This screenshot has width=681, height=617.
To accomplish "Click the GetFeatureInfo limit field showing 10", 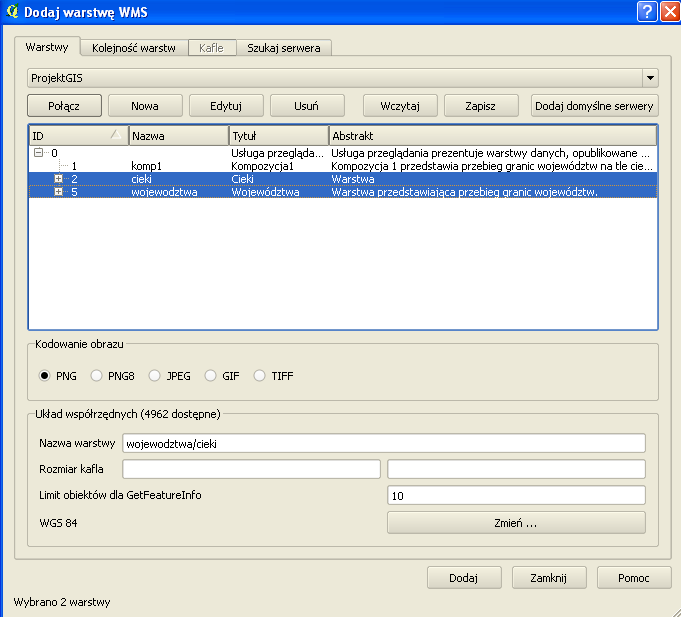I will coord(516,495).
